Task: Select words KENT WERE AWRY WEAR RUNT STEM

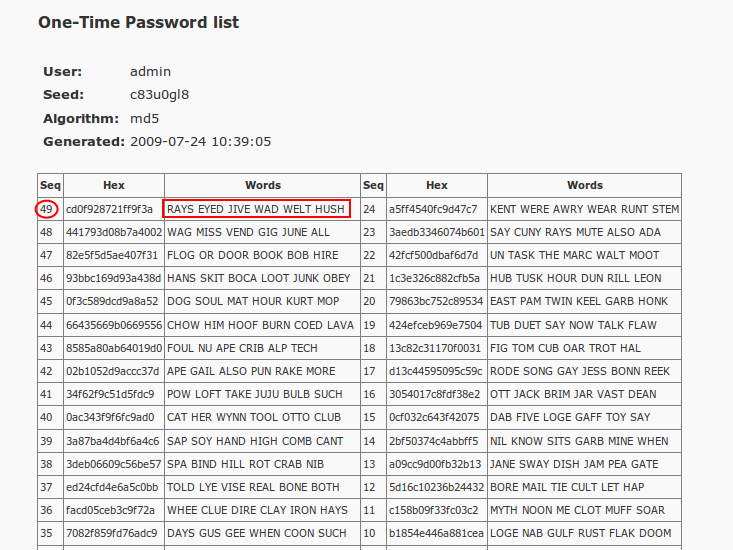Action: click(584, 209)
